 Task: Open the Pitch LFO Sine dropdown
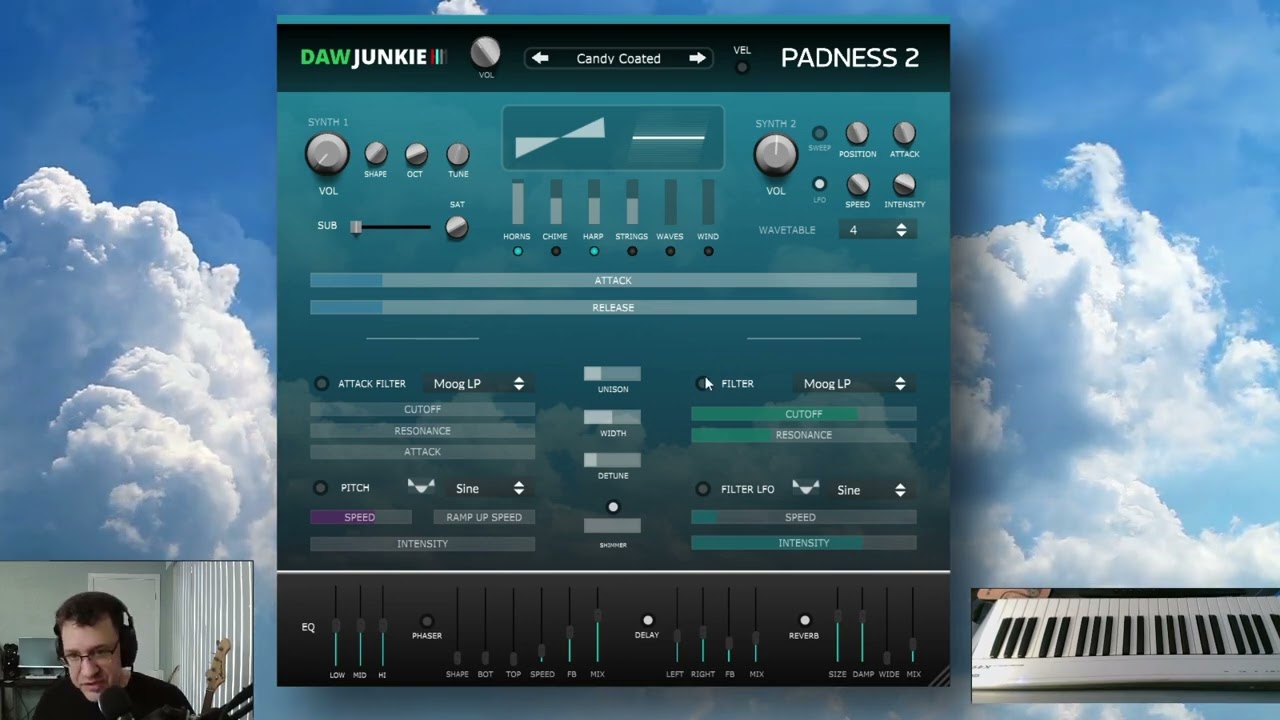[x=489, y=488]
